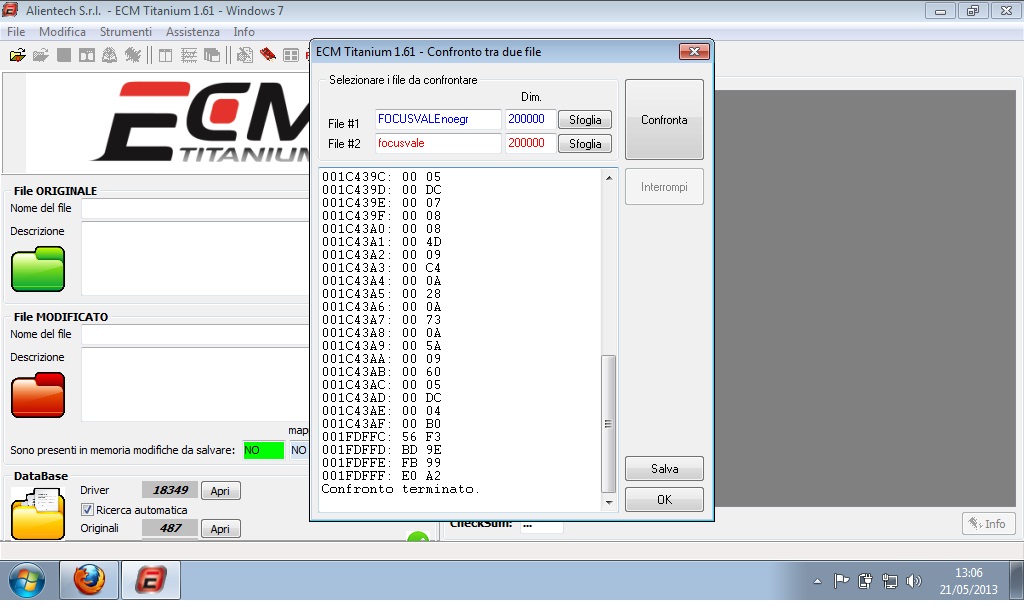Click Sfoglia for File #2
The width and height of the screenshot is (1024, 612).
(x=584, y=144)
